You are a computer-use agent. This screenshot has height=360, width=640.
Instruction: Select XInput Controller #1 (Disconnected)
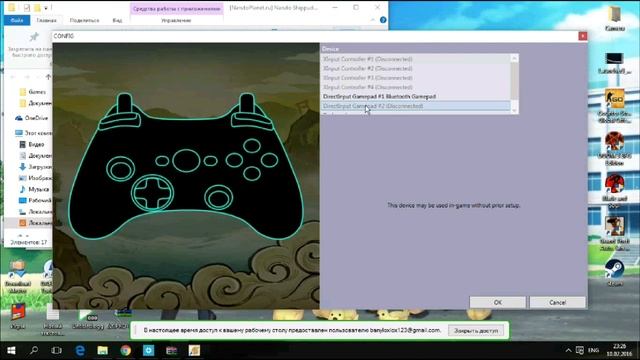point(415,59)
